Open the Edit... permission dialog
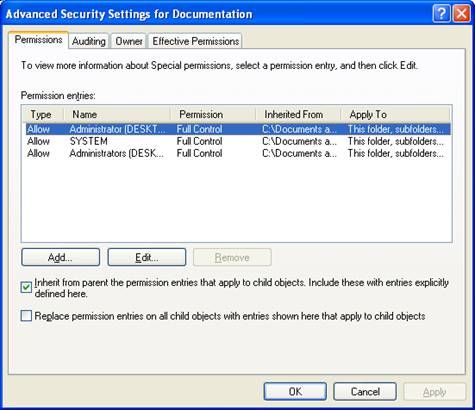The image size is (475, 410). (x=147, y=257)
